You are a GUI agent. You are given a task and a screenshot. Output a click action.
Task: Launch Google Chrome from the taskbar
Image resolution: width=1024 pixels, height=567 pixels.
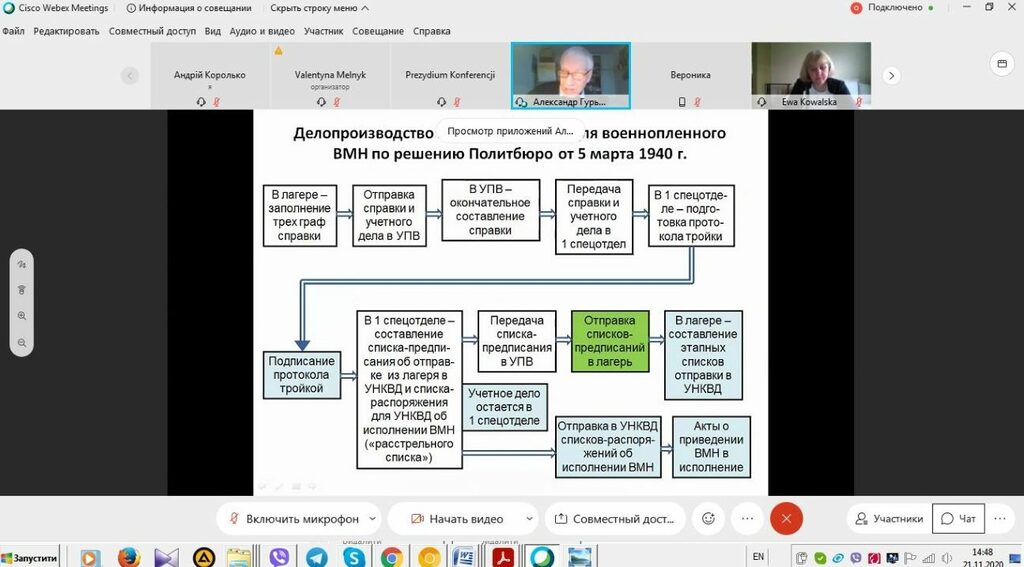click(391, 557)
